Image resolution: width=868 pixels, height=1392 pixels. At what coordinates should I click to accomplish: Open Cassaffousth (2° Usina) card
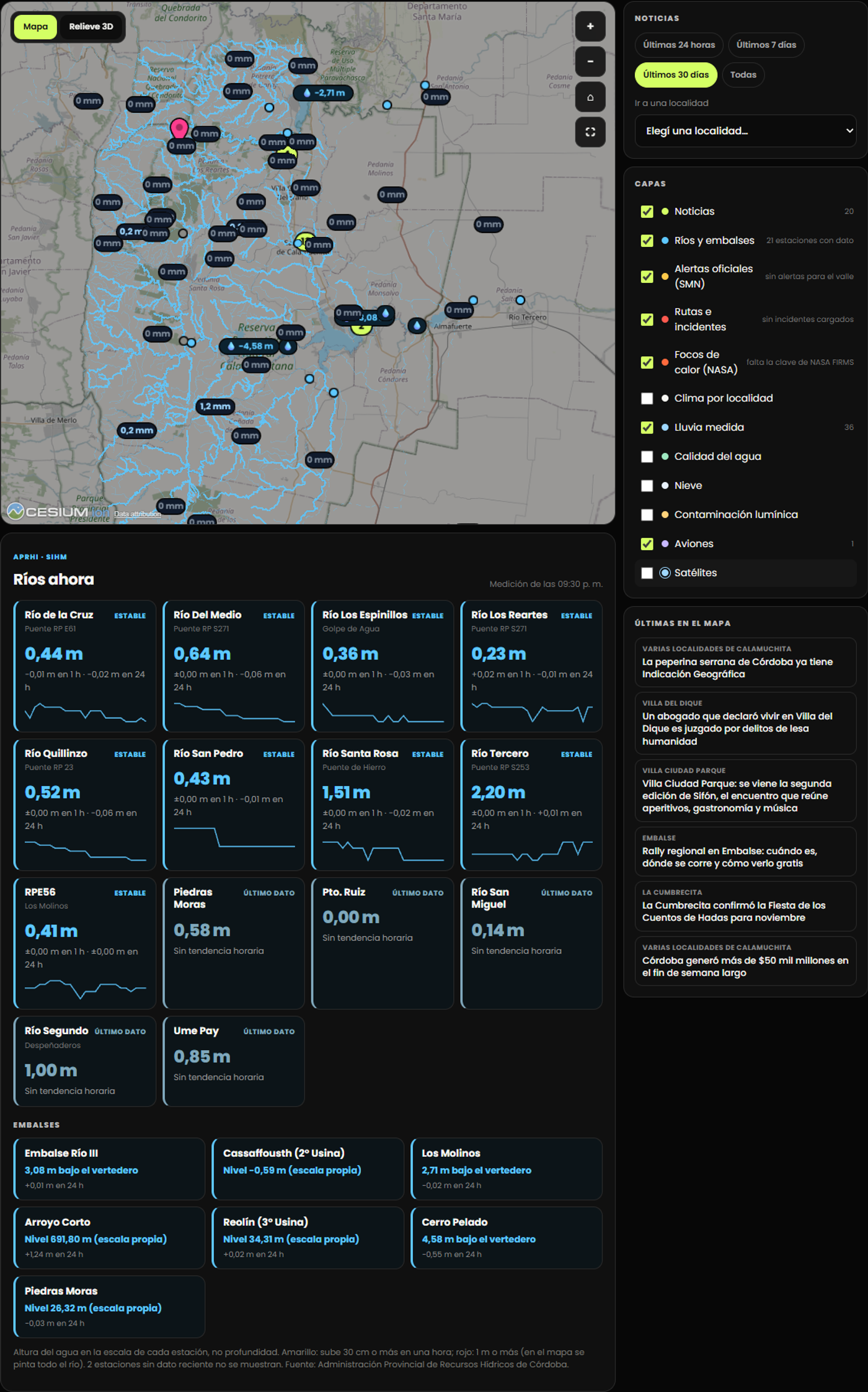(x=308, y=1169)
